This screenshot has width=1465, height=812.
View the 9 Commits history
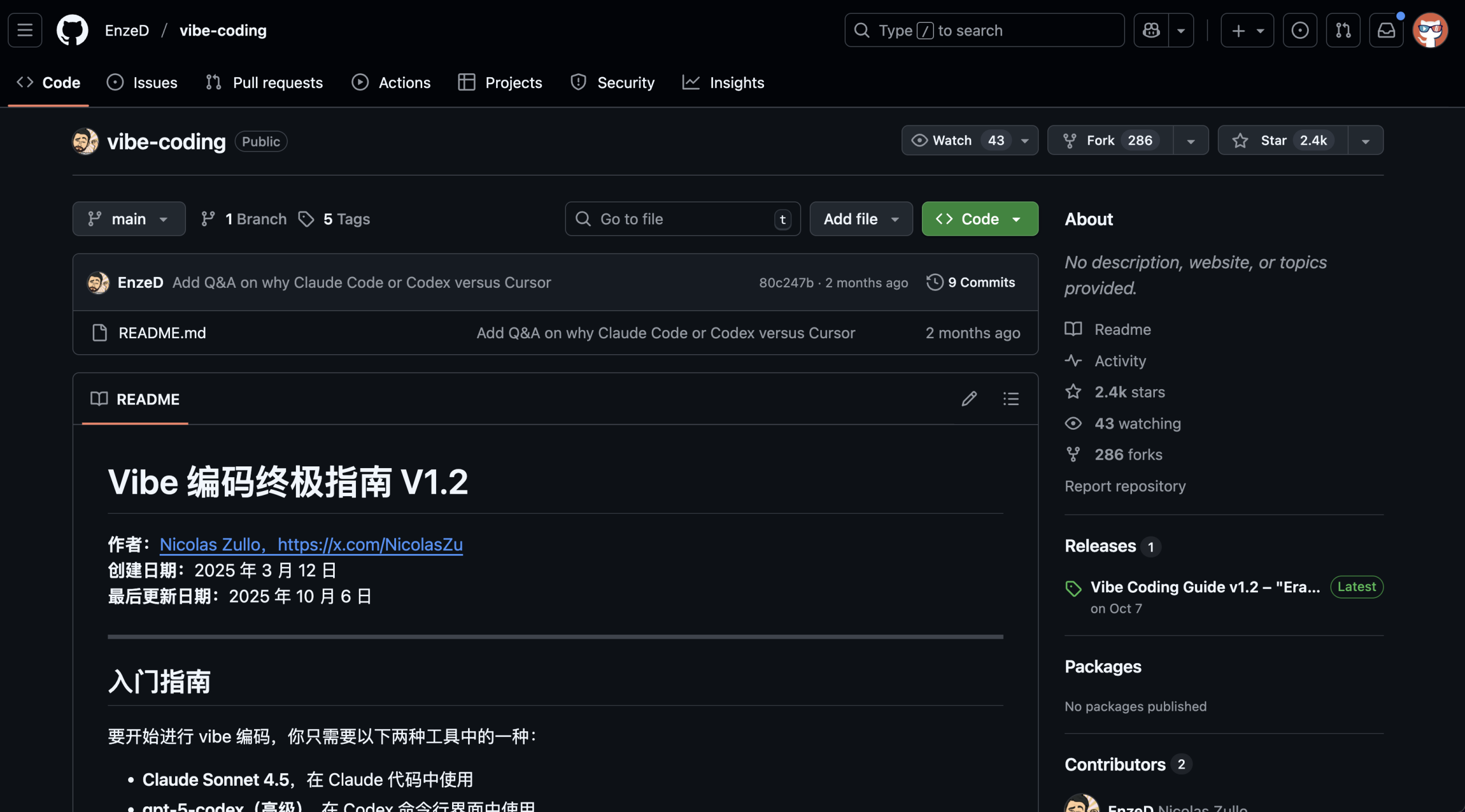[x=970, y=282]
